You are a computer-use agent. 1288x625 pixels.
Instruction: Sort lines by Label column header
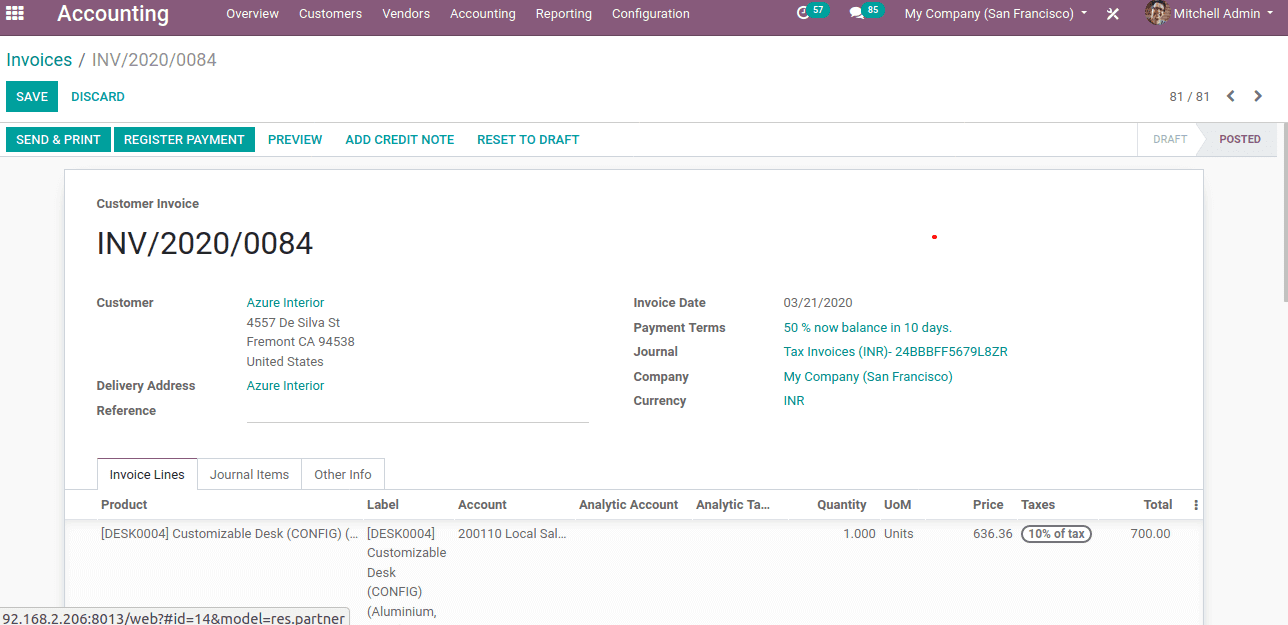[x=383, y=505]
